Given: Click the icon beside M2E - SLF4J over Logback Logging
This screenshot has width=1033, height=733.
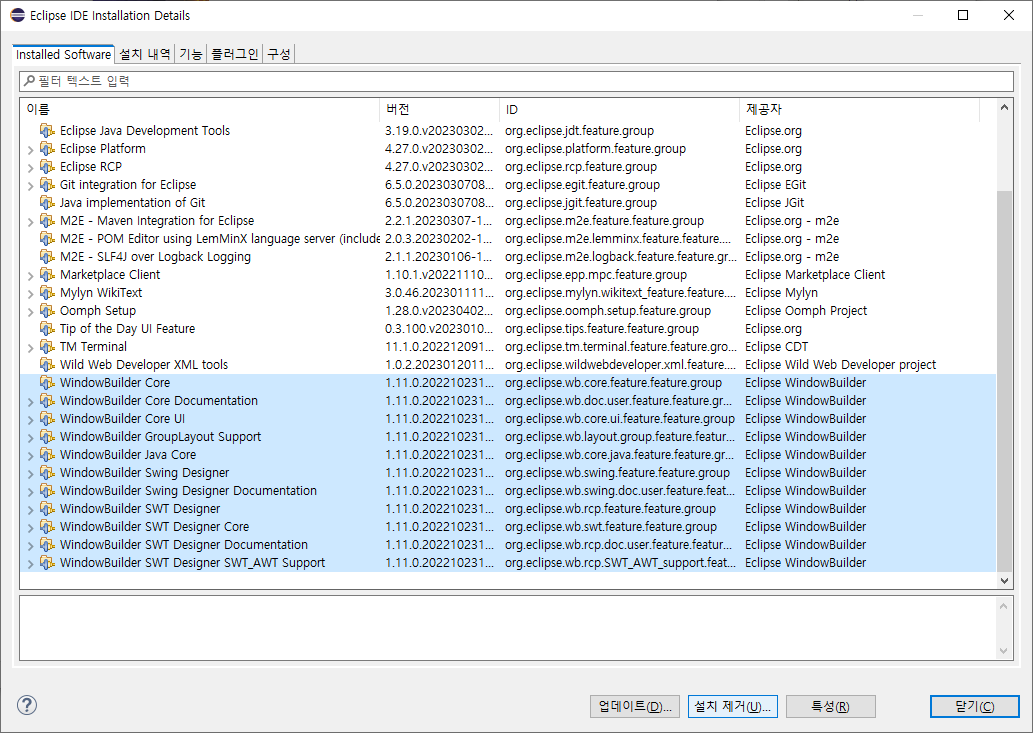Looking at the screenshot, I should coord(47,256).
